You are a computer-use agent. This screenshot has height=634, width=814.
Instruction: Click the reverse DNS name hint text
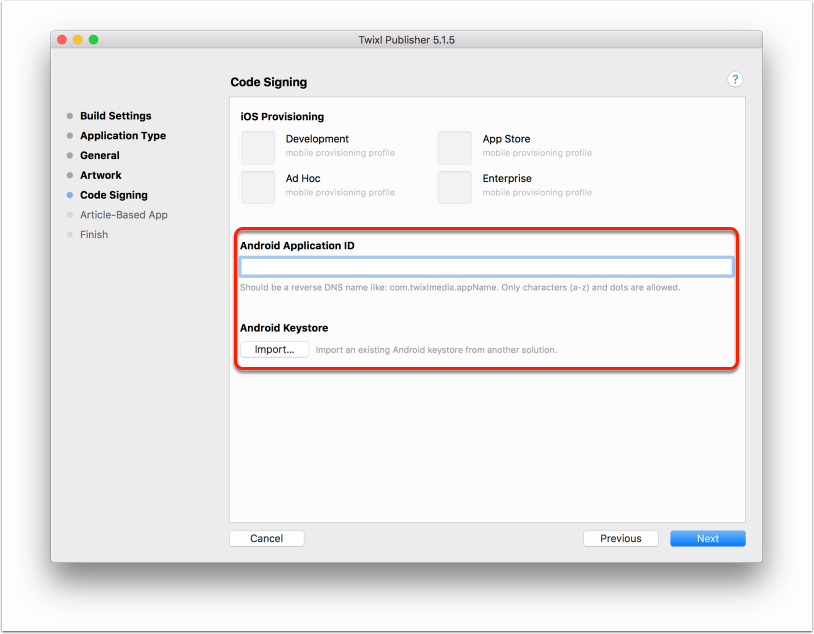(x=460, y=287)
